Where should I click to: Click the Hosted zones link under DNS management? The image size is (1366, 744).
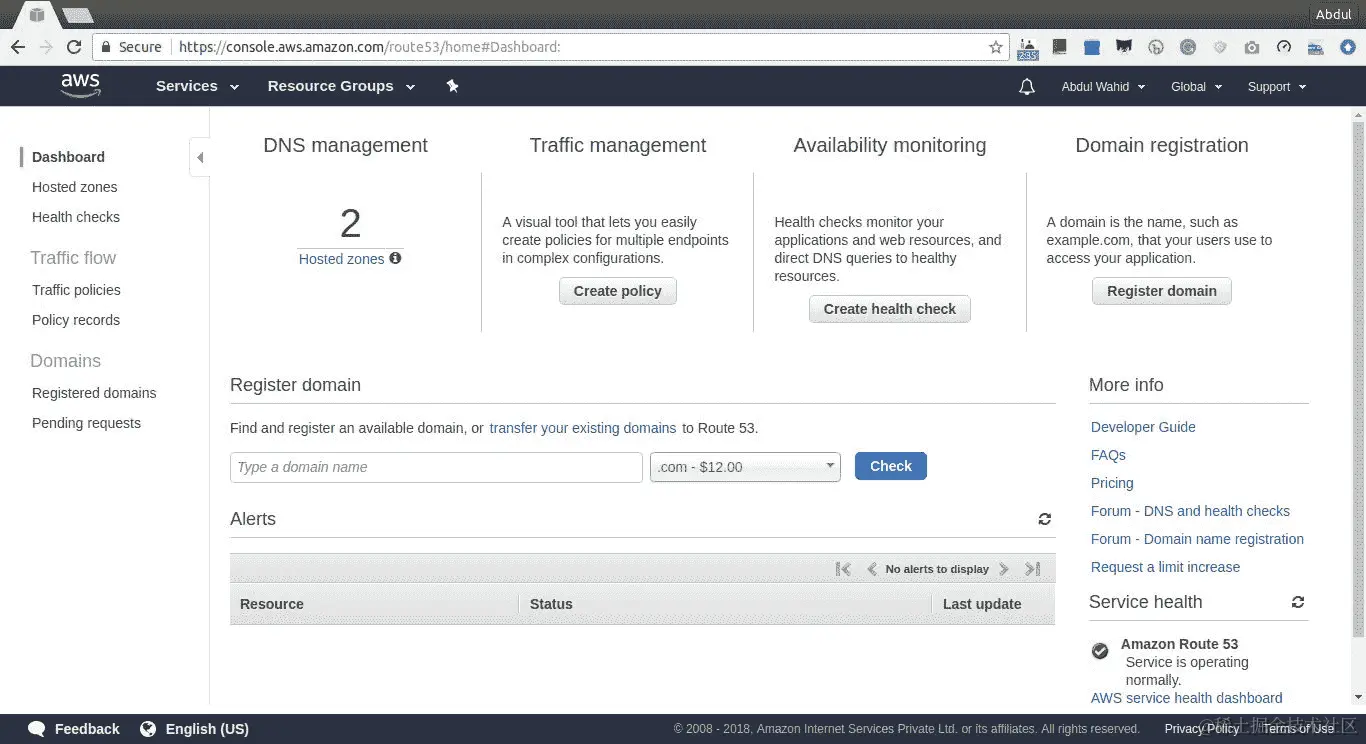click(x=341, y=259)
